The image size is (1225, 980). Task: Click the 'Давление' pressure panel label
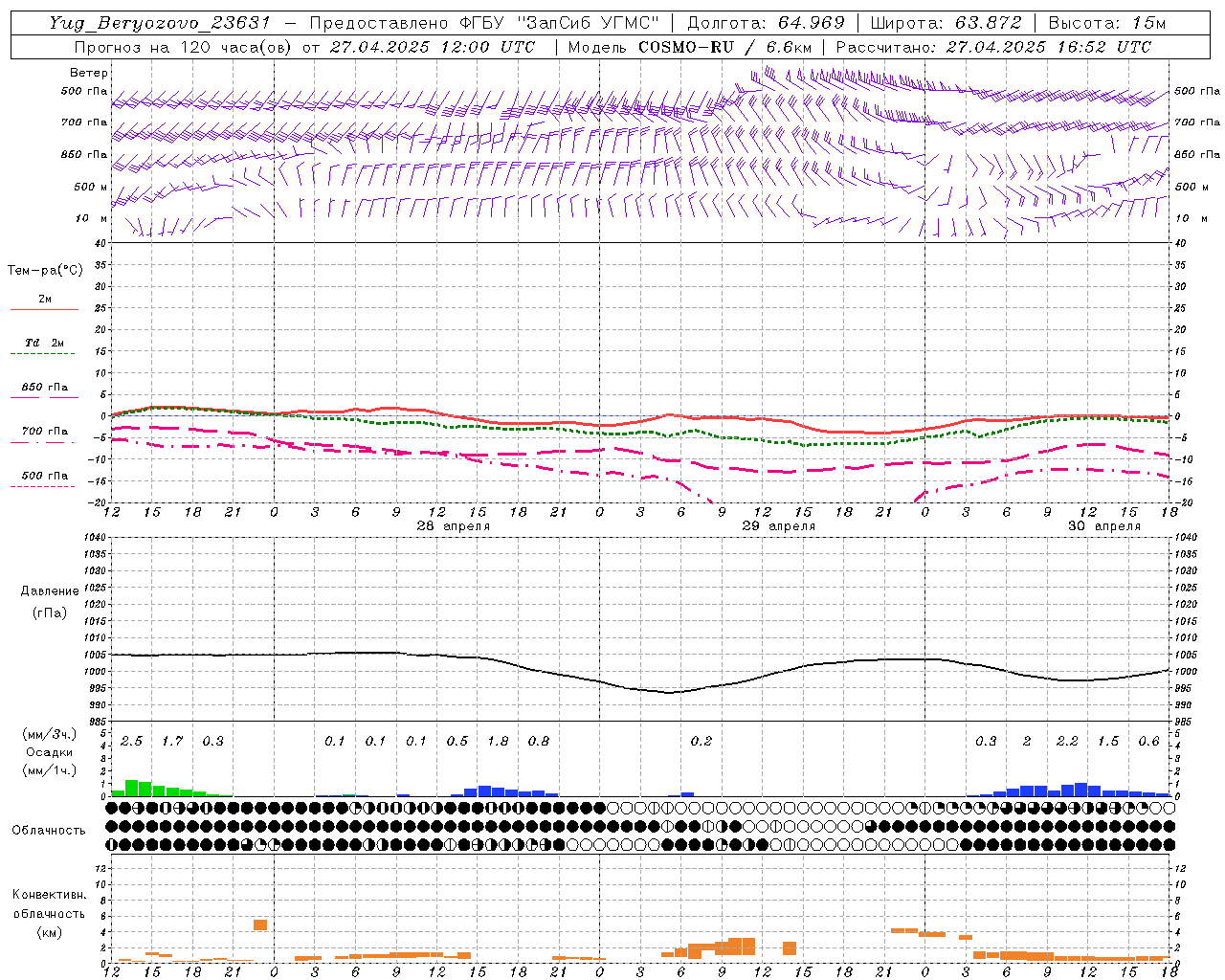click(50, 591)
